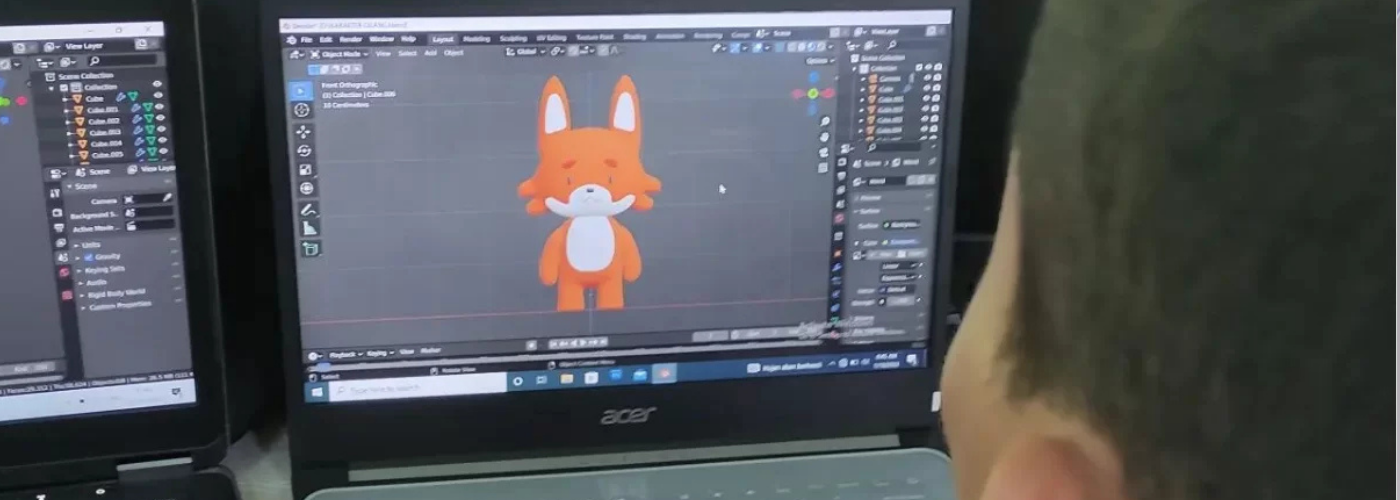This screenshot has width=1400, height=500.
Task: Open the Playback popover in timeline
Action: click(343, 354)
